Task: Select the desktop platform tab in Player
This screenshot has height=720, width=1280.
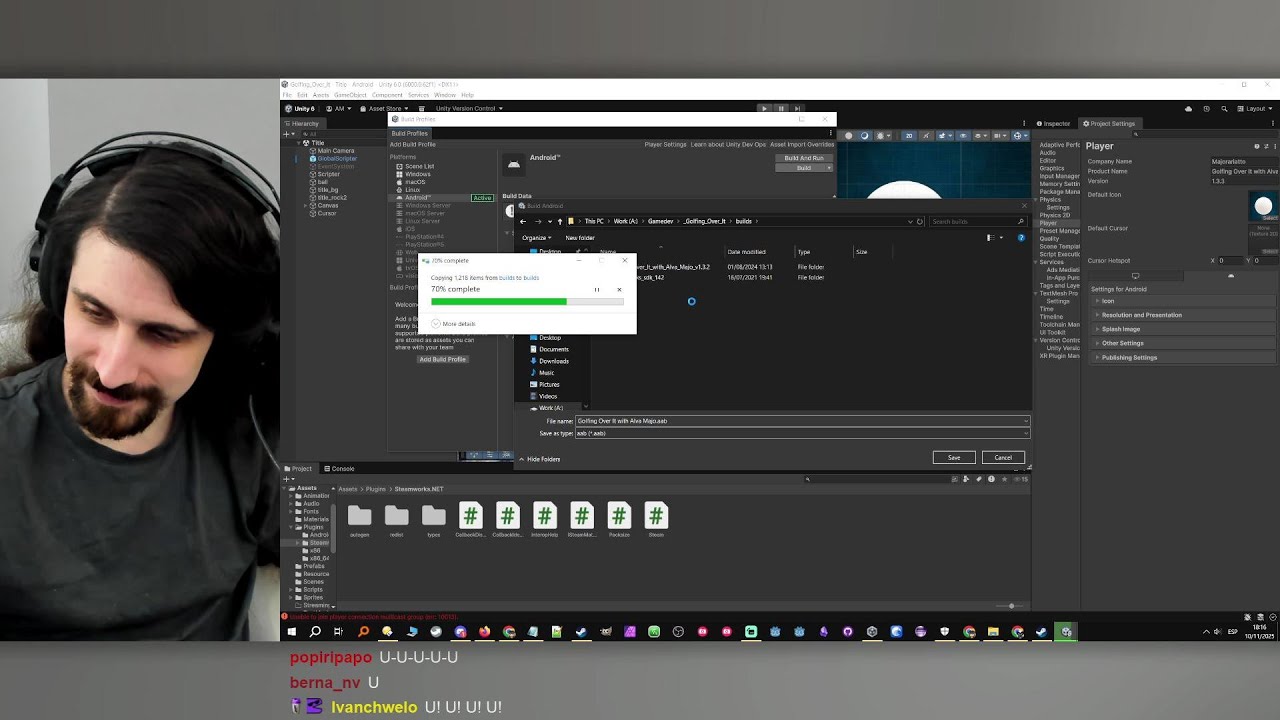Action: [x=1135, y=276]
